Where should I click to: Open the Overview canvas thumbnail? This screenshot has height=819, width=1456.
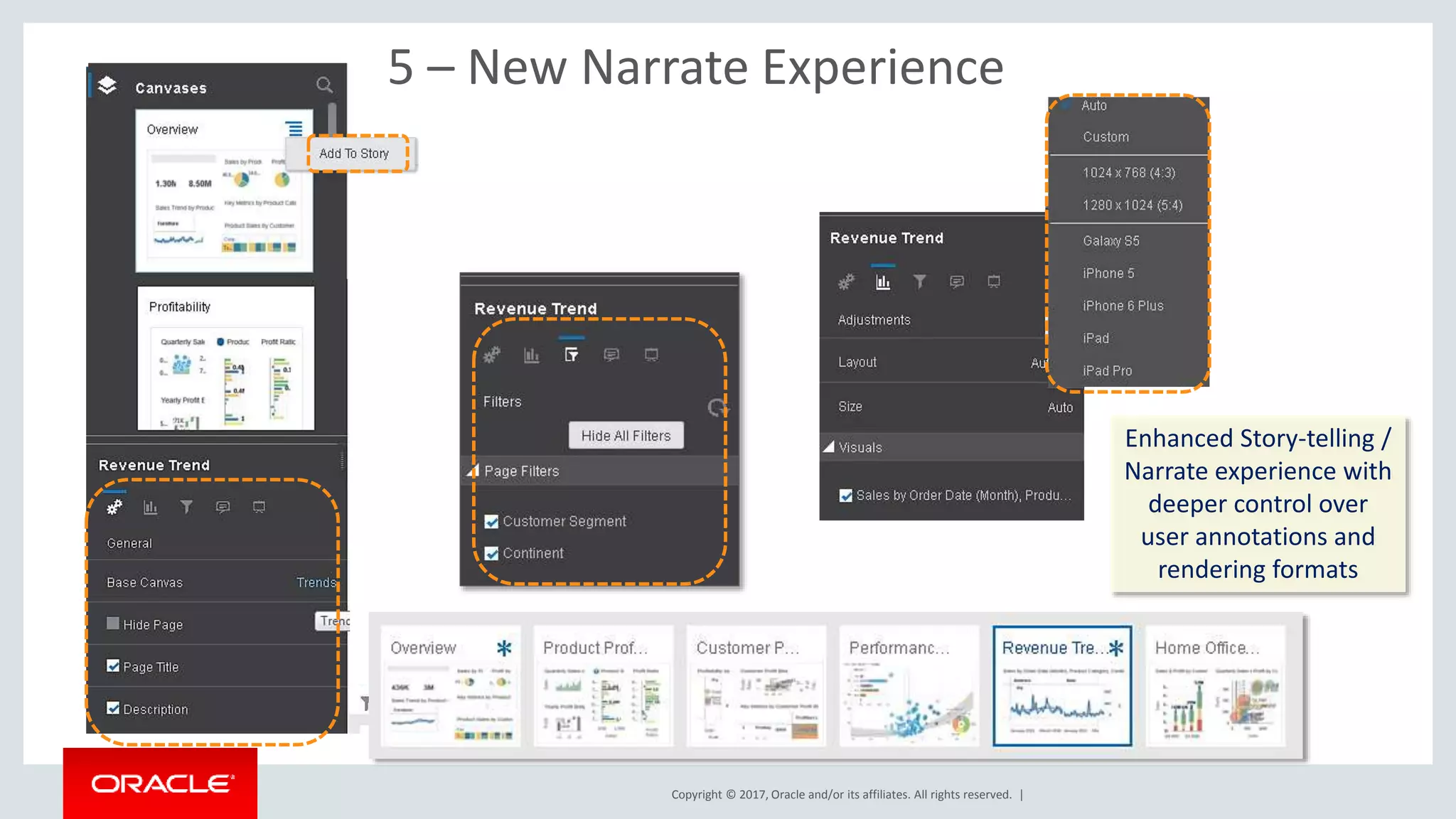225,191
